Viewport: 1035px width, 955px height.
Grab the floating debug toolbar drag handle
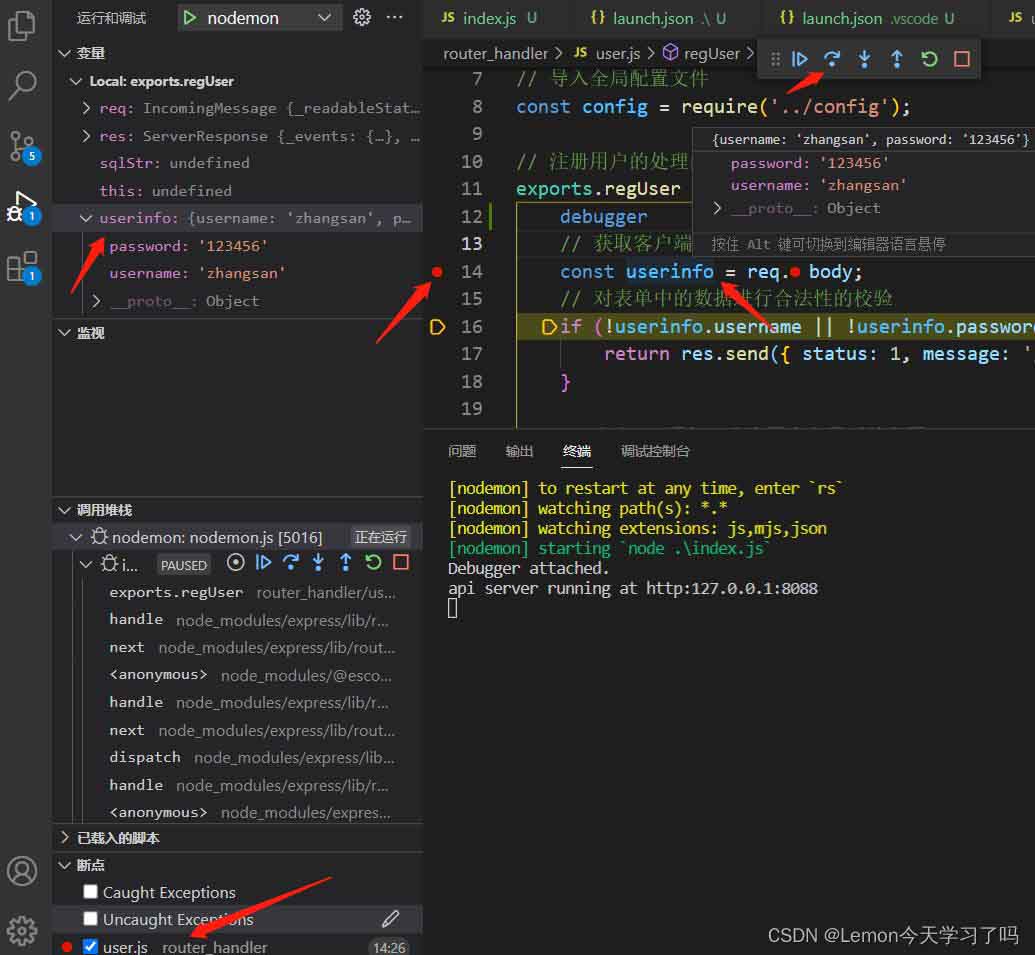pyautogui.click(x=775, y=59)
